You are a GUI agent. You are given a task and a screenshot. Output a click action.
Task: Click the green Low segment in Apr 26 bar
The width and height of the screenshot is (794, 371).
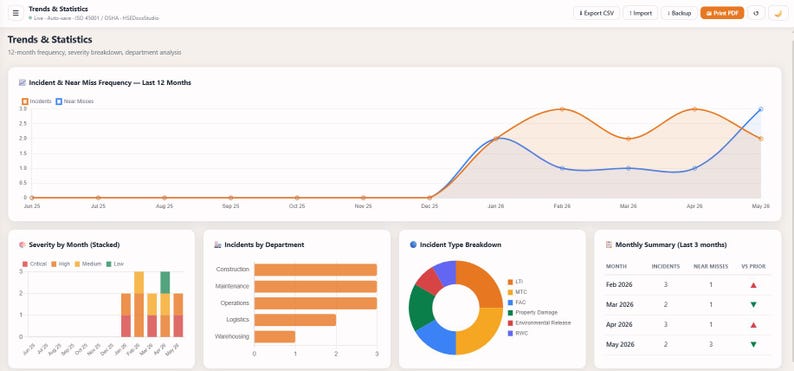point(165,282)
